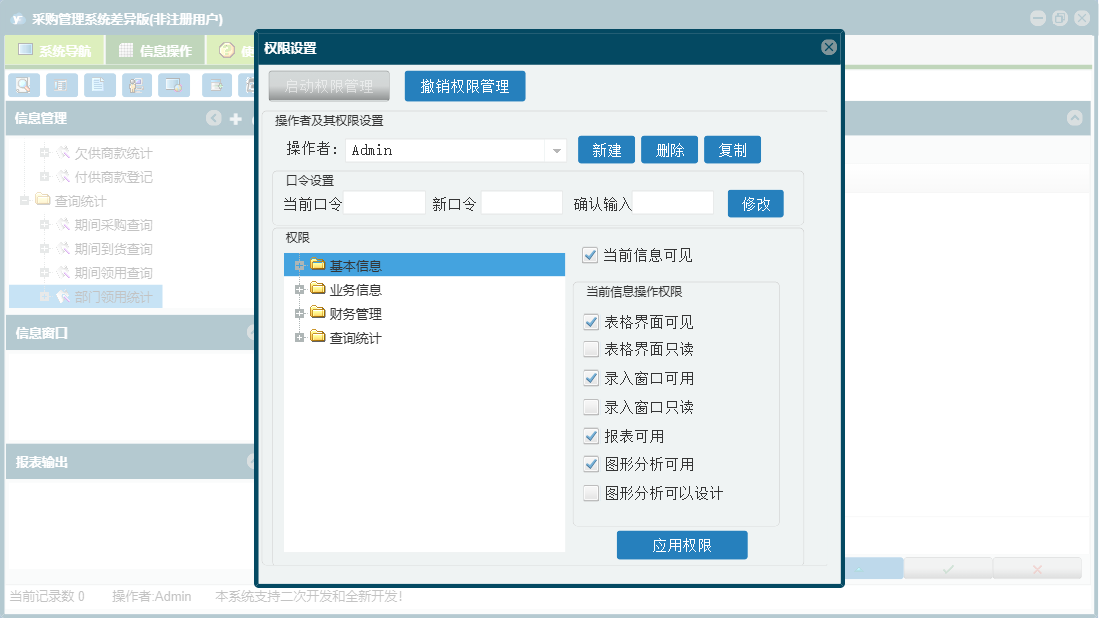Image resolution: width=1099 pixels, height=618 pixels.
Task: Enable the 图形分析可以设计 checkbox
Action: (591, 493)
